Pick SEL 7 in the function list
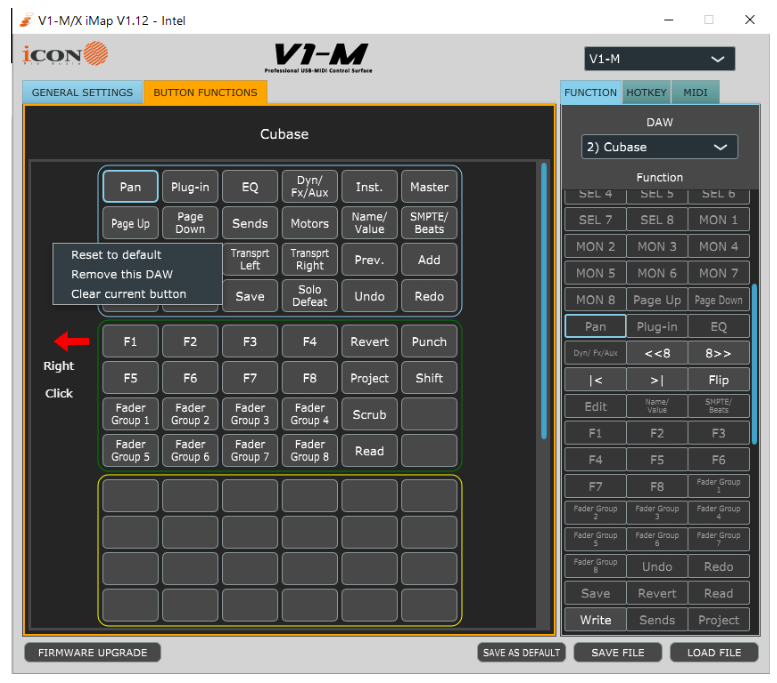Screen dimensions: 777x683 click(595, 220)
